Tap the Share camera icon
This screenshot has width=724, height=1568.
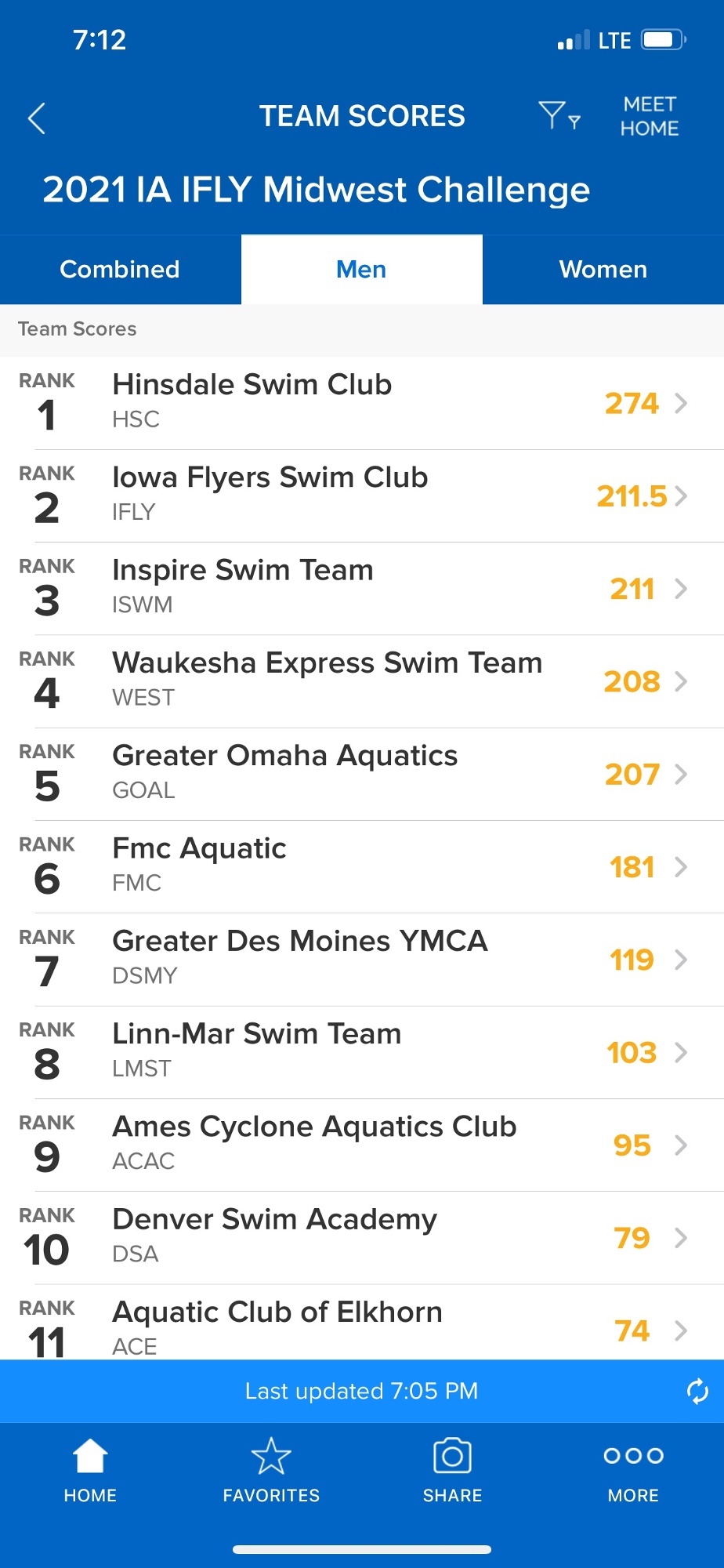452,1457
